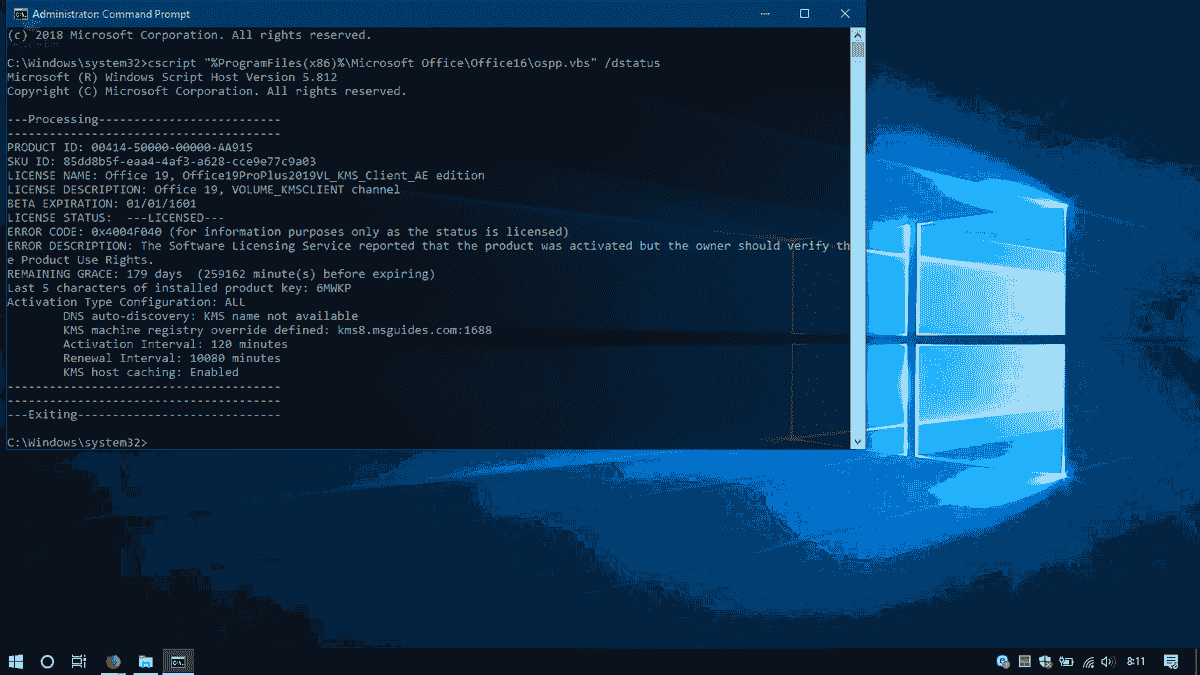
Task: Open File Explorer from the taskbar
Action: [146, 661]
